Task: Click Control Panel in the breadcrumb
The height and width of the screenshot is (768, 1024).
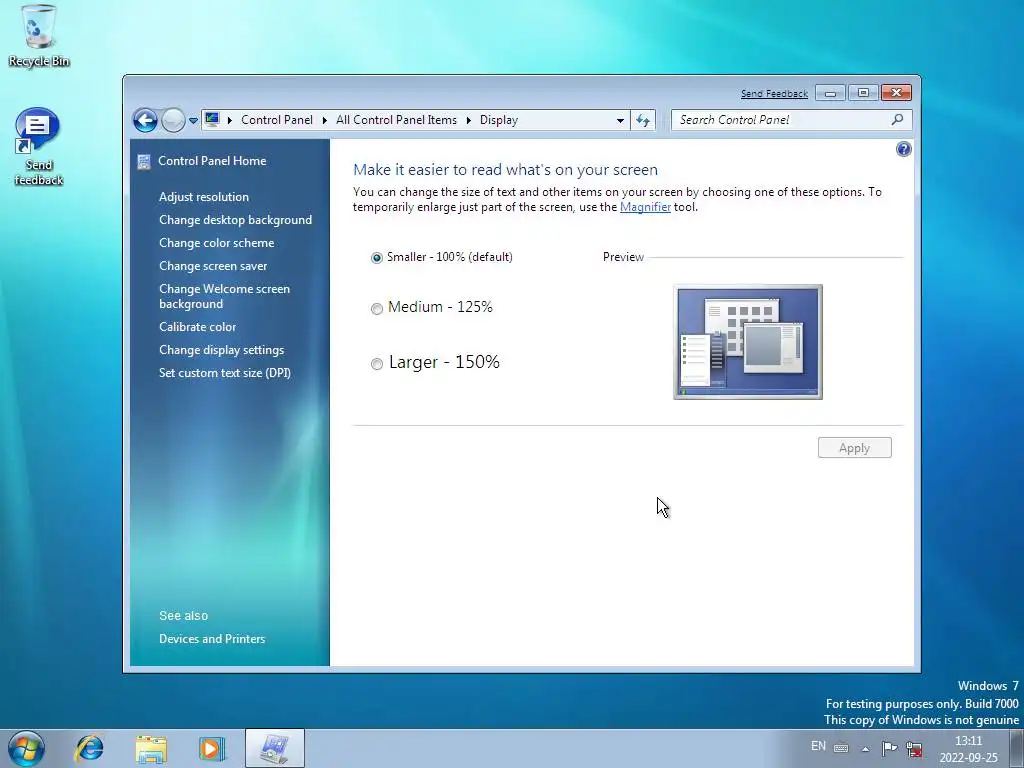Action: (277, 120)
